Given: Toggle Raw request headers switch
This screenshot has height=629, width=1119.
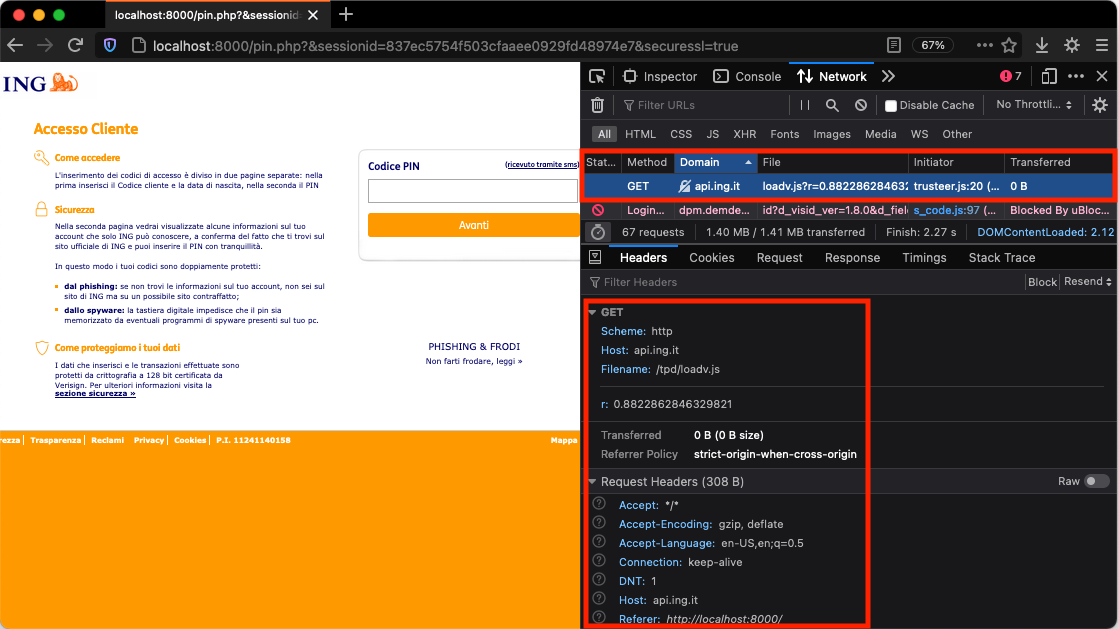Looking at the screenshot, I should [x=1096, y=481].
